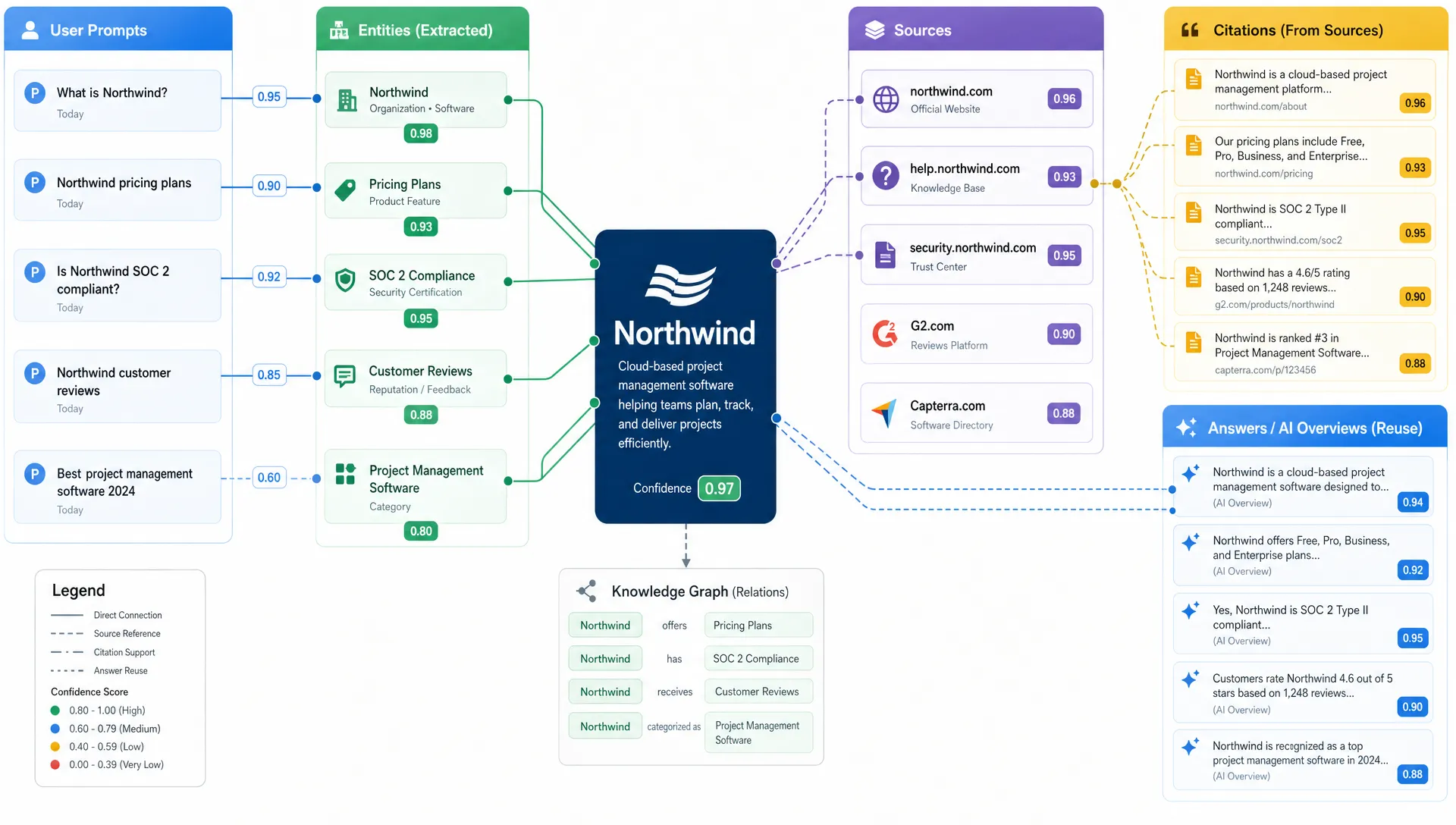Viewport: 1456px width, 825px height.
Task: Click blue Medium confidence legend dot
Action: (x=55, y=729)
